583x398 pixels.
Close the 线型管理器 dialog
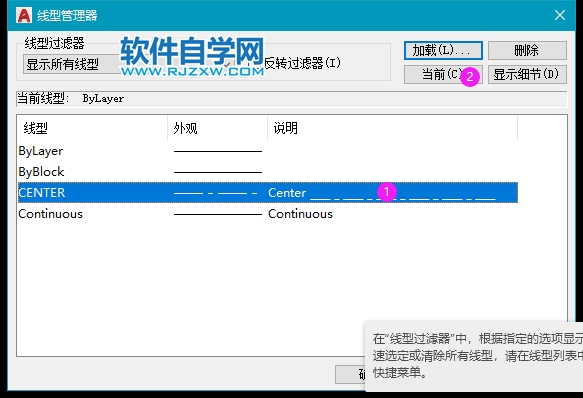(560, 15)
